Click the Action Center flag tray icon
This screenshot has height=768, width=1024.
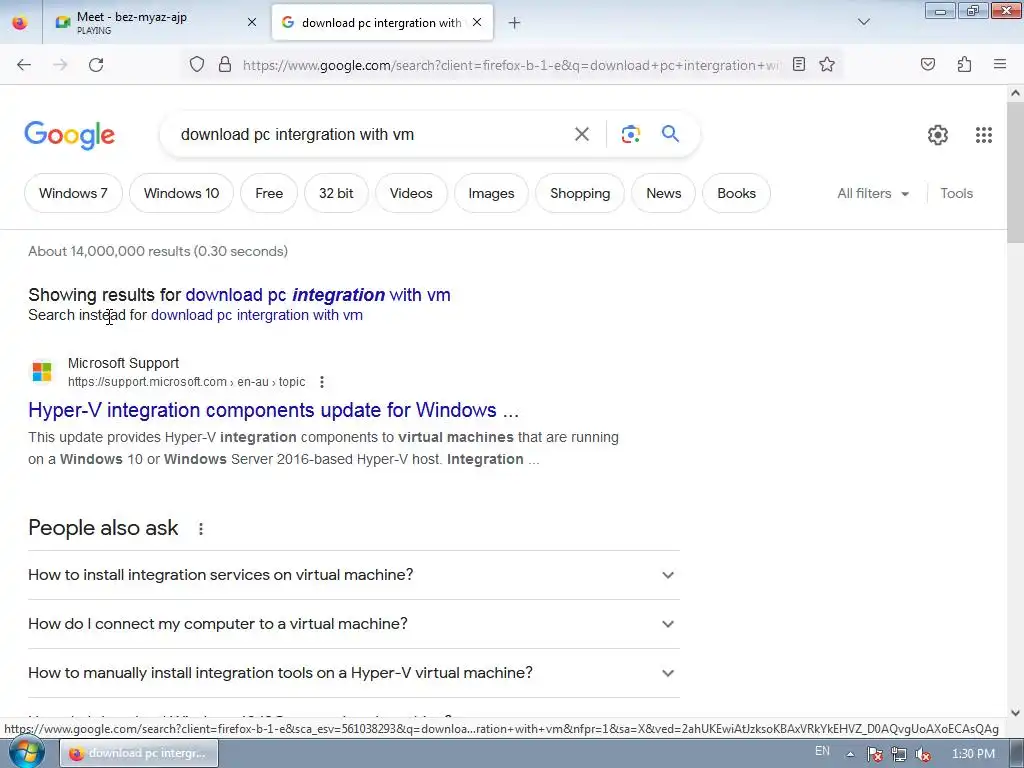[x=874, y=754]
